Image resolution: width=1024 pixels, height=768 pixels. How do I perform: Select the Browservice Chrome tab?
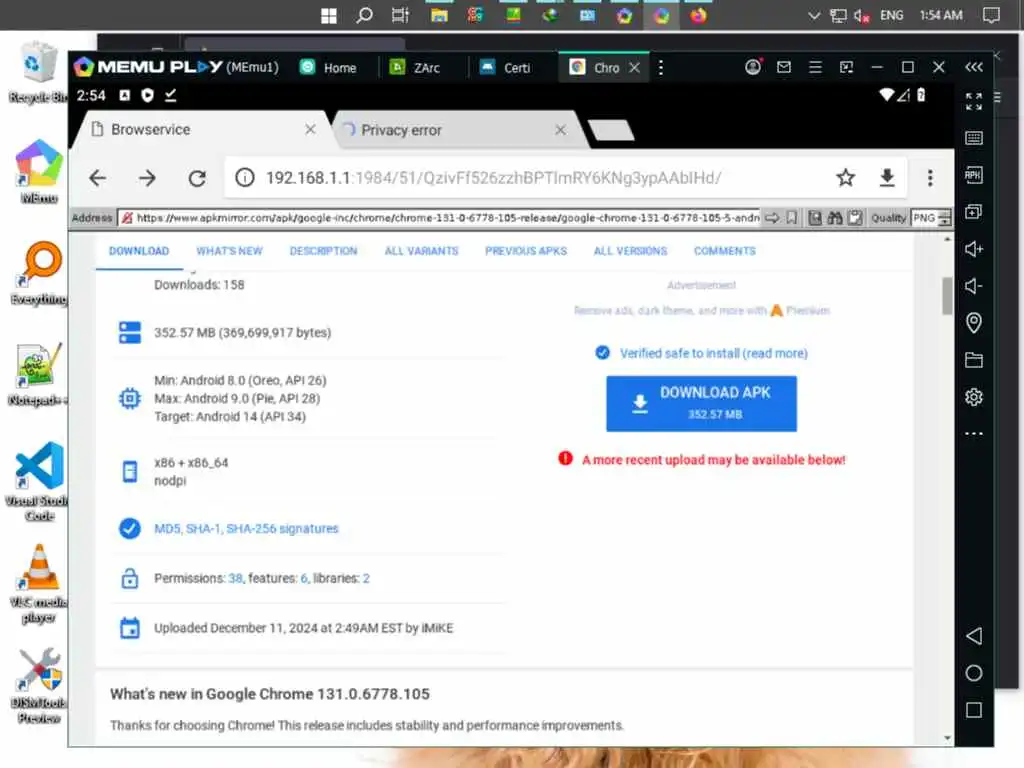(196, 129)
